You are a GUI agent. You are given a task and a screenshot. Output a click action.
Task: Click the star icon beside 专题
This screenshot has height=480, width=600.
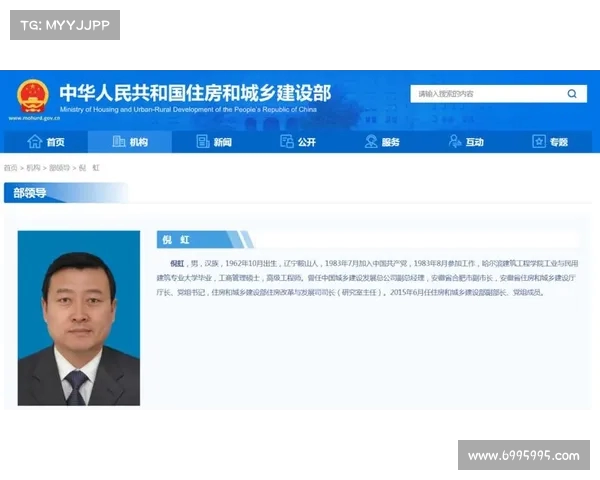click(537, 142)
